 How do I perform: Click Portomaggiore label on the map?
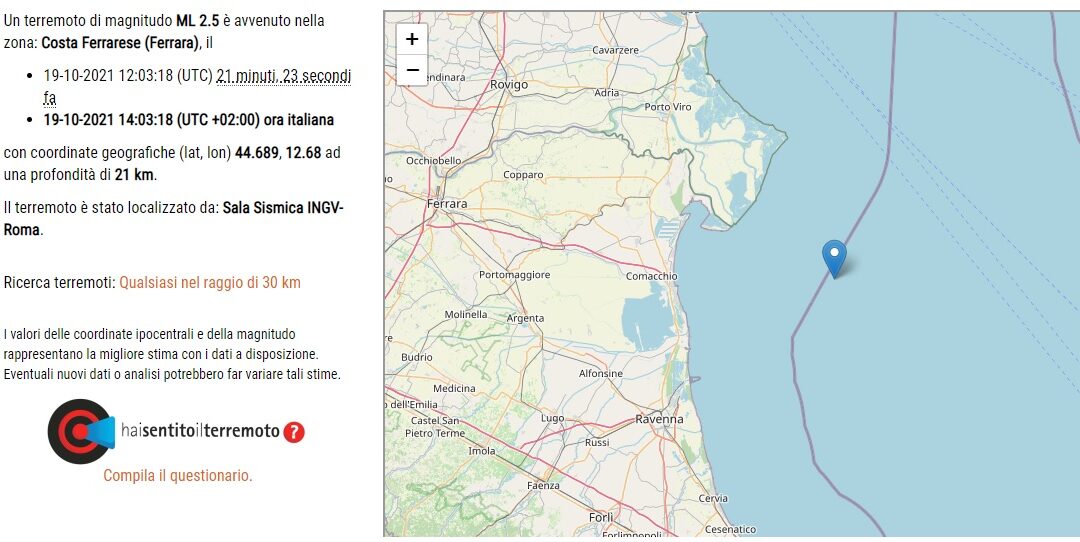coord(515,275)
